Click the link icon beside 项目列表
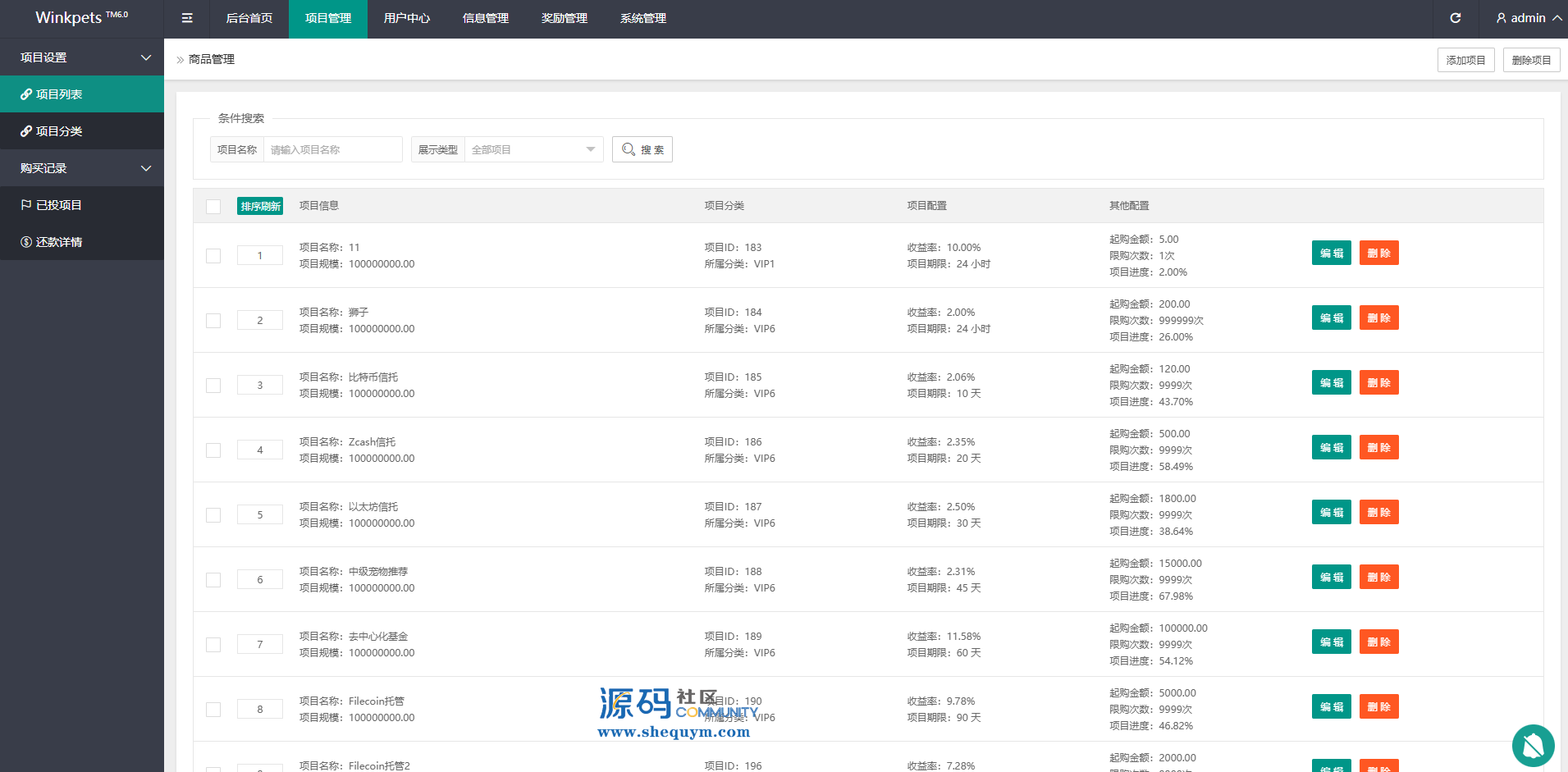The width and height of the screenshot is (1568, 772). click(x=26, y=94)
